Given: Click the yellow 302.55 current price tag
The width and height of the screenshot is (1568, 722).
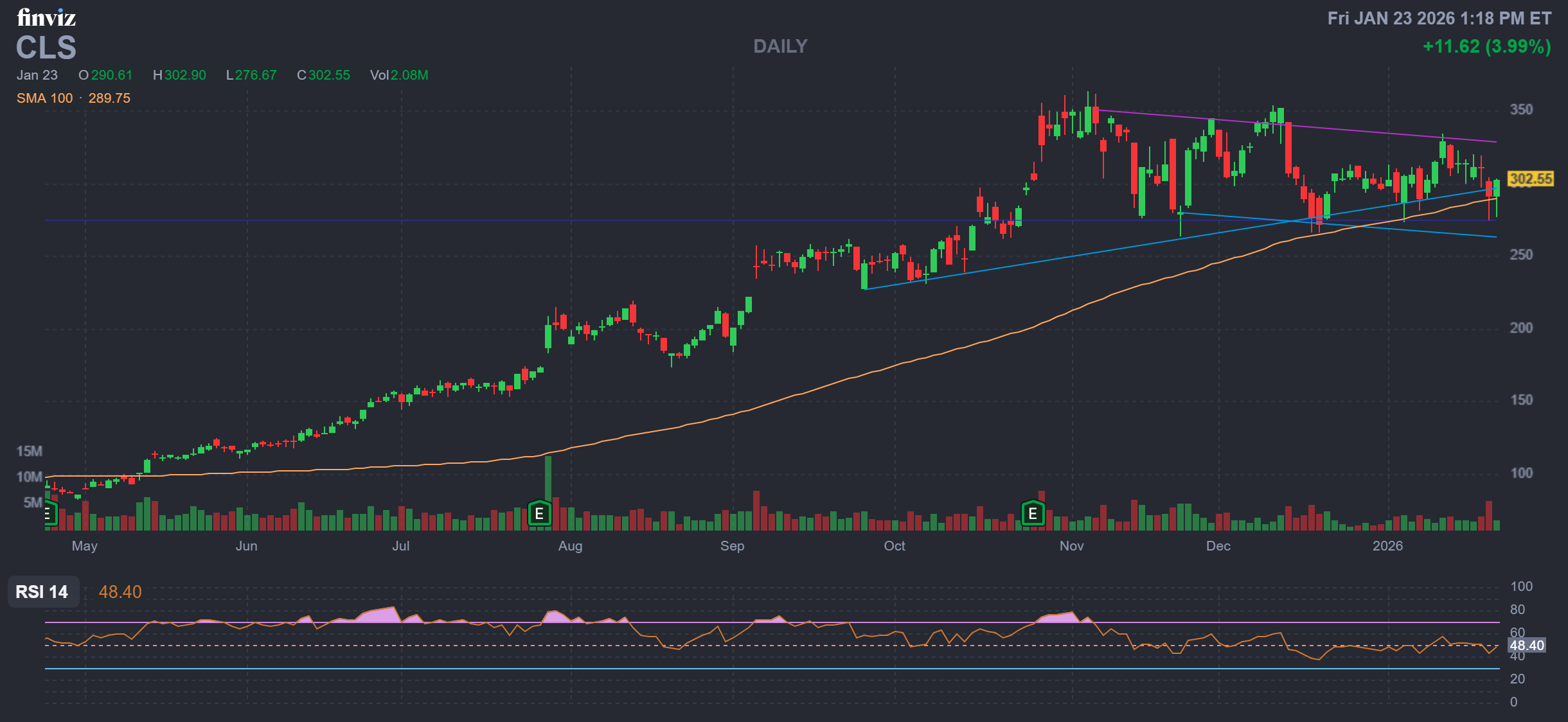Looking at the screenshot, I should click(x=1530, y=179).
